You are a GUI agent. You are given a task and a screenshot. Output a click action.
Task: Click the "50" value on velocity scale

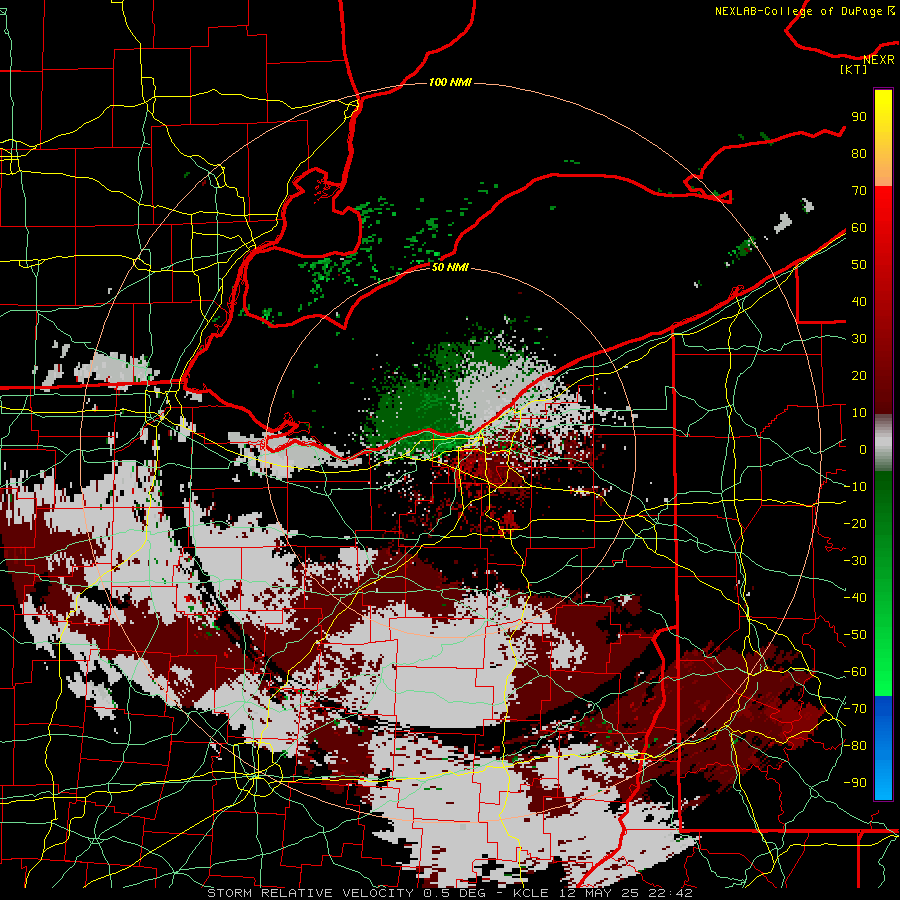859,265
